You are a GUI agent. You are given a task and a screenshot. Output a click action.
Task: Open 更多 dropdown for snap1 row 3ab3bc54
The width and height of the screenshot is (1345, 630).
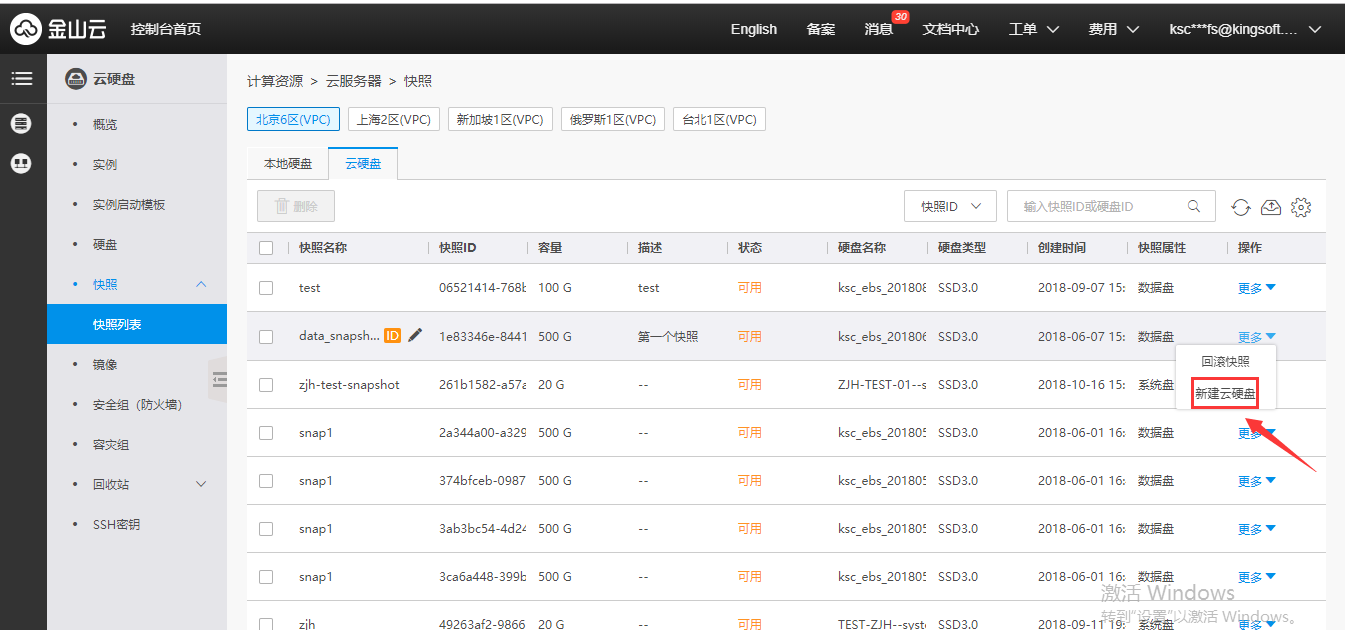(1257, 529)
